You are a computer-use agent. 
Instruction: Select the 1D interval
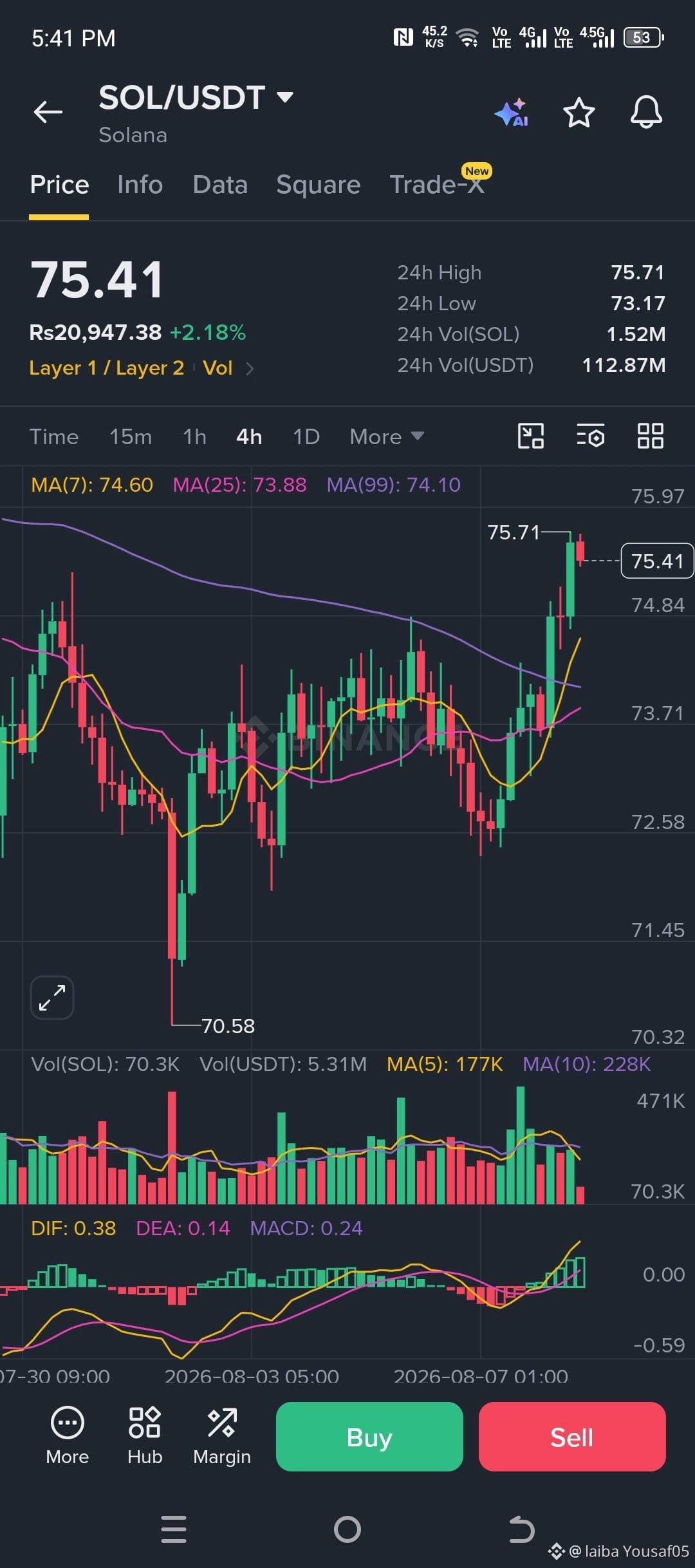click(x=306, y=436)
